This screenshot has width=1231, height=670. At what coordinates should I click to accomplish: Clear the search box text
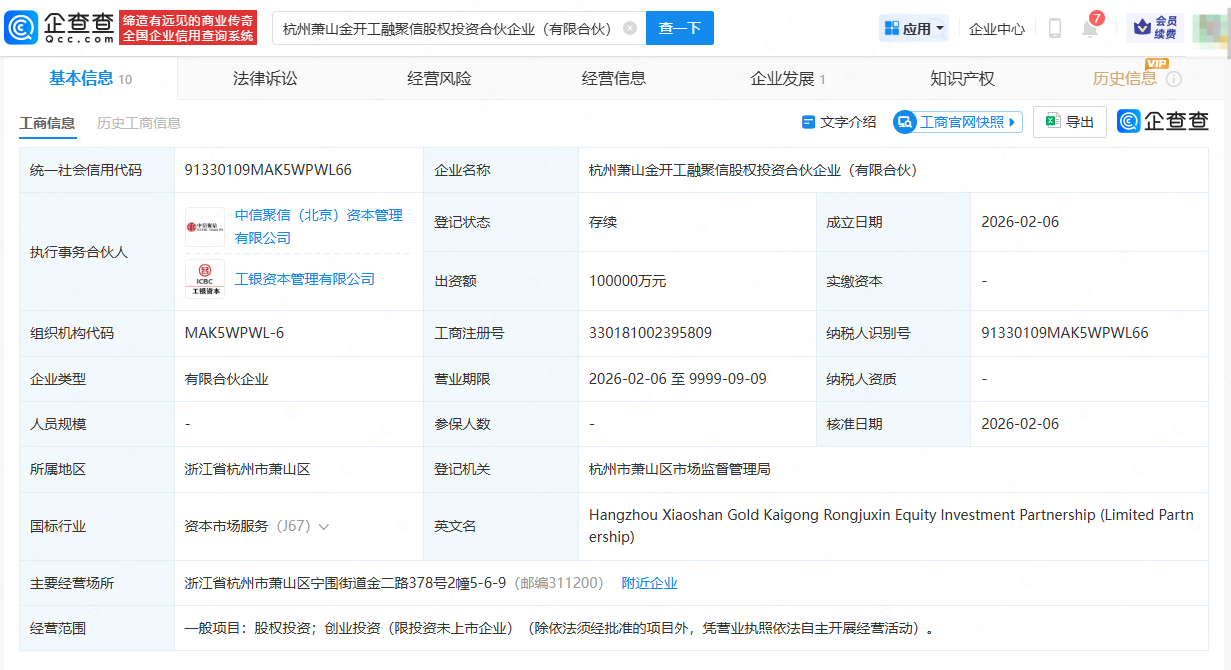(x=629, y=28)
